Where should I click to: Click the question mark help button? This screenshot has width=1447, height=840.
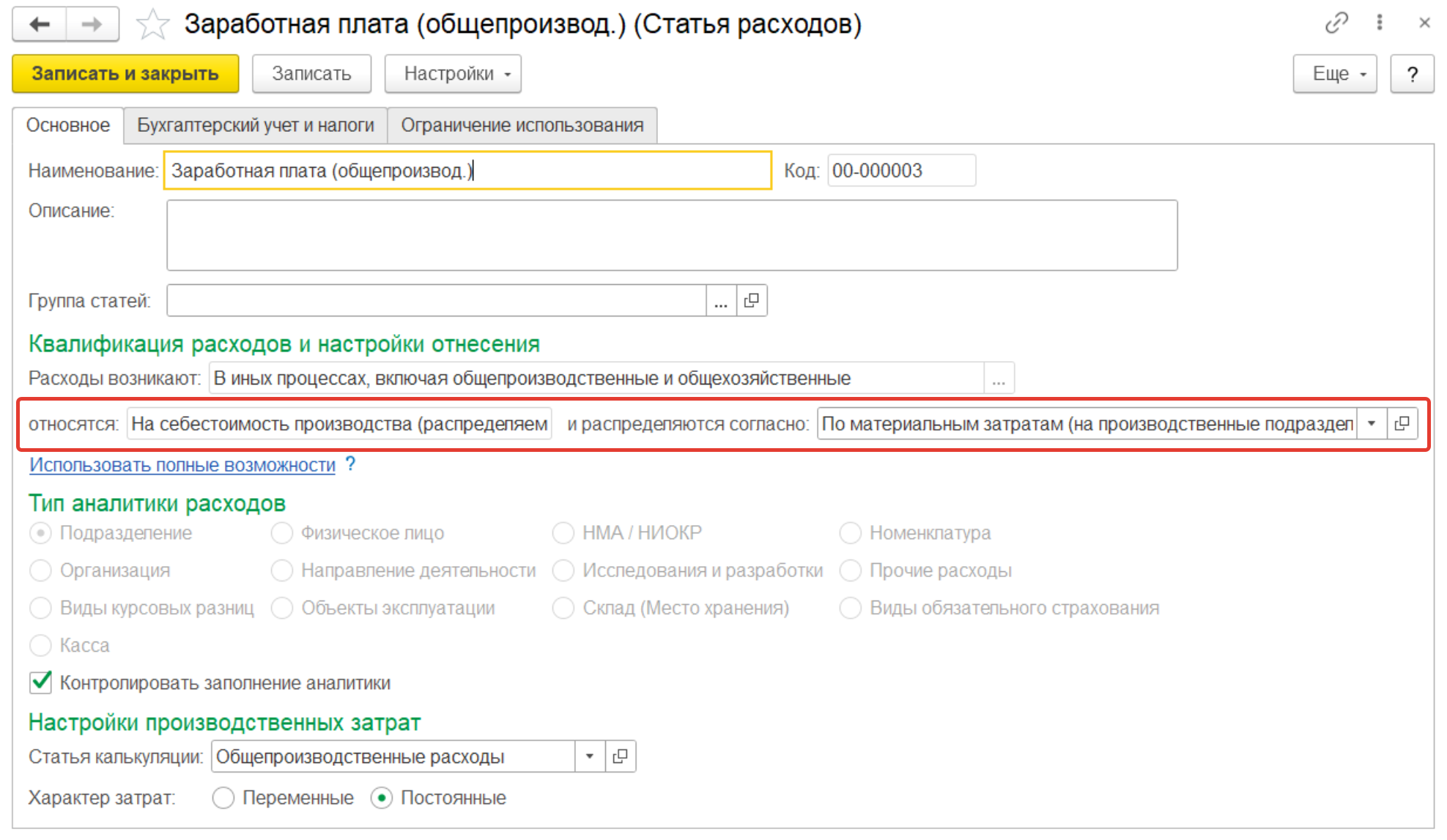[1412, 74]
